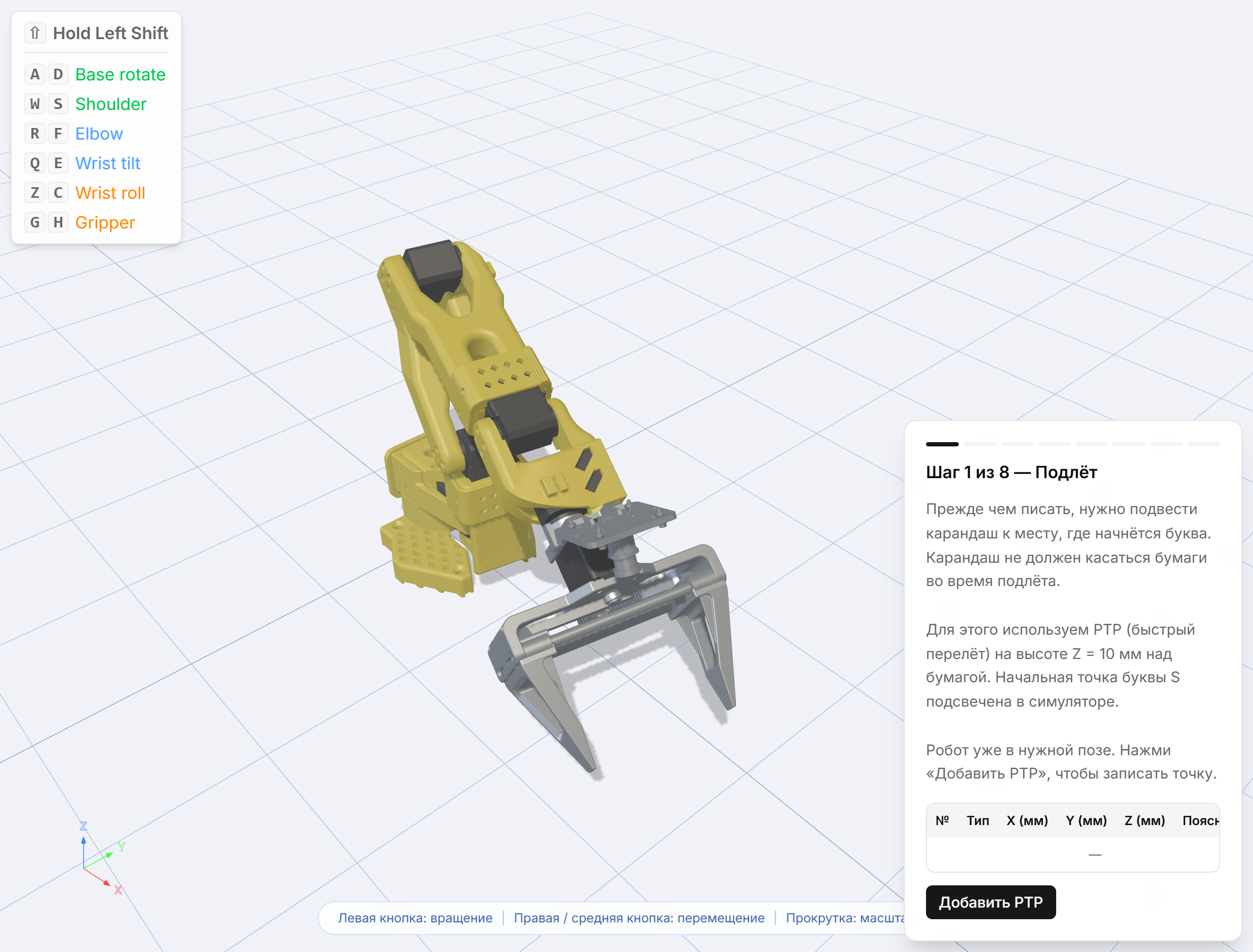
Task: Click the Z key for wrist roll
Action: 34,193
